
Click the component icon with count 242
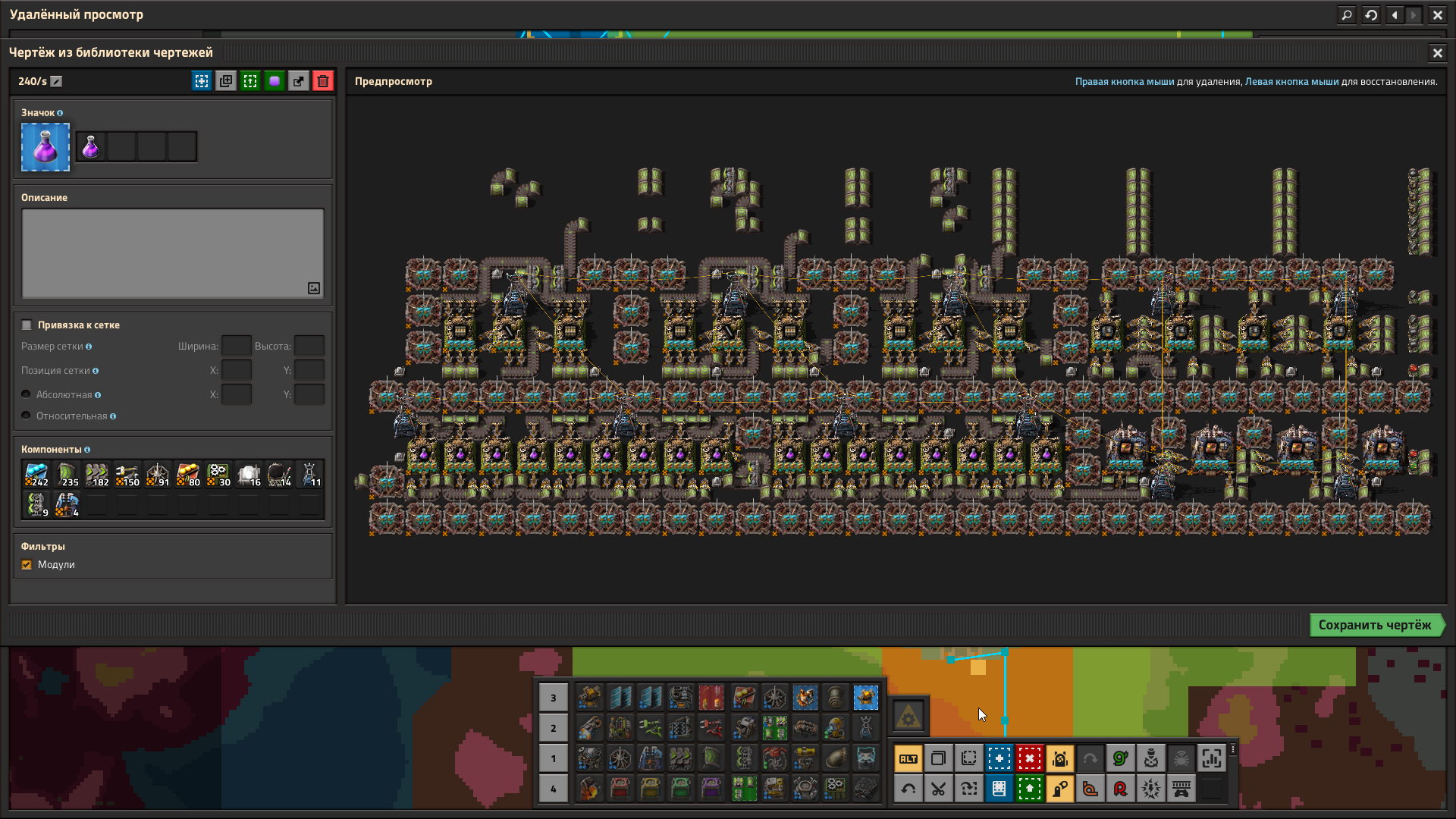click(36, 475)
